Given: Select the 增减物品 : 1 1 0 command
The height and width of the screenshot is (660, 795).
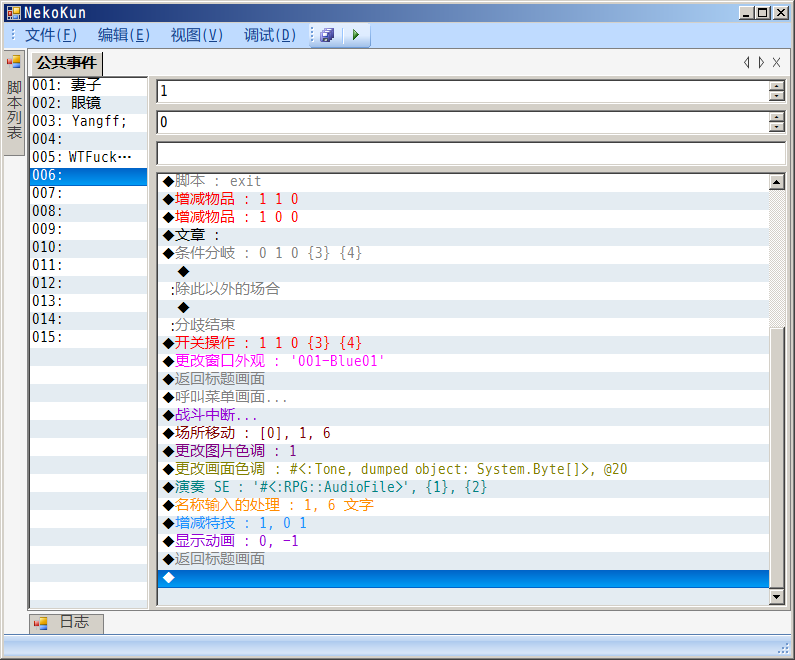Looking at the screenshot, I should tap(463, 199).
